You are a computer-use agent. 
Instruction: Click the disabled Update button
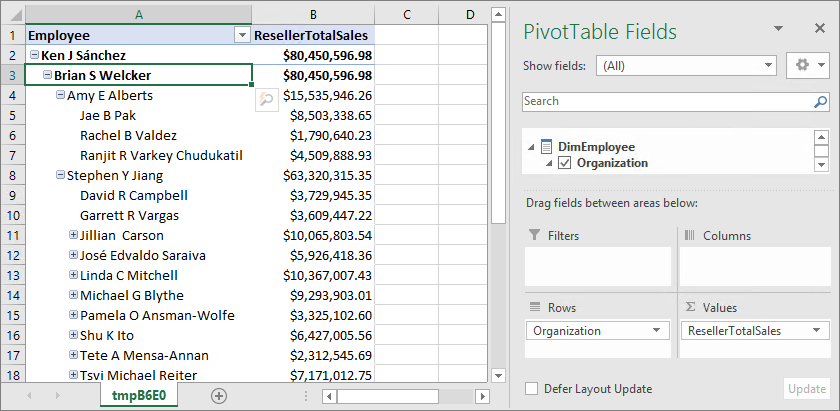[807, 388]
